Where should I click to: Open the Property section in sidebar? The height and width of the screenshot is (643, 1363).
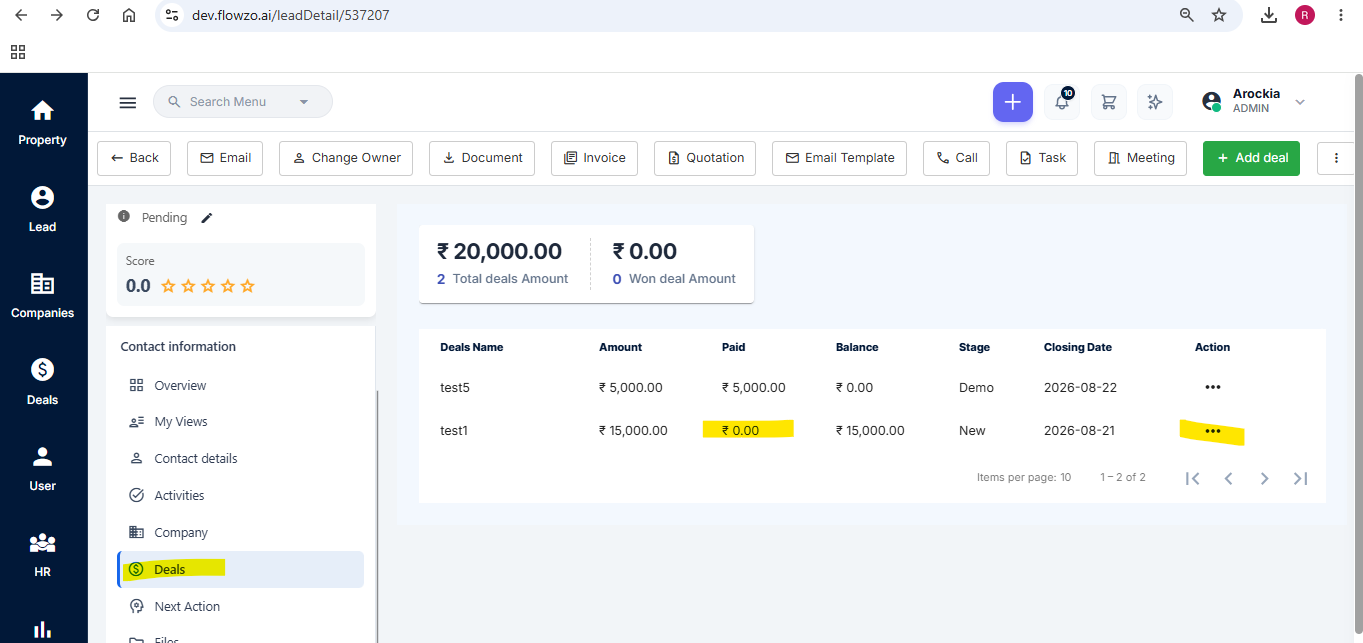point(42,123)
